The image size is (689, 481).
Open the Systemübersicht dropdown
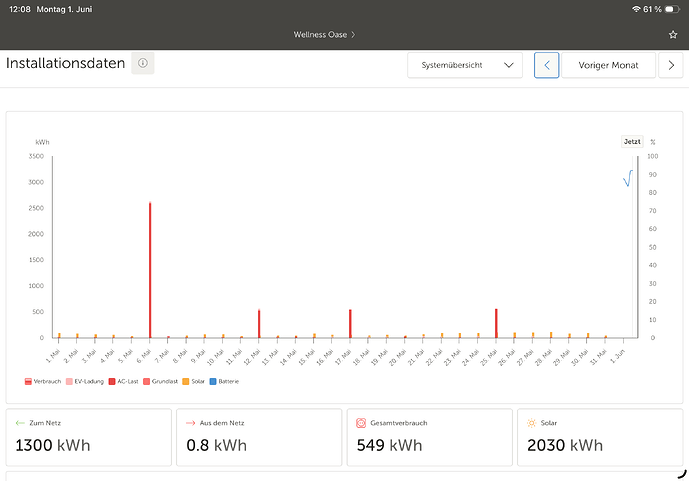click(x=465, y=65)
